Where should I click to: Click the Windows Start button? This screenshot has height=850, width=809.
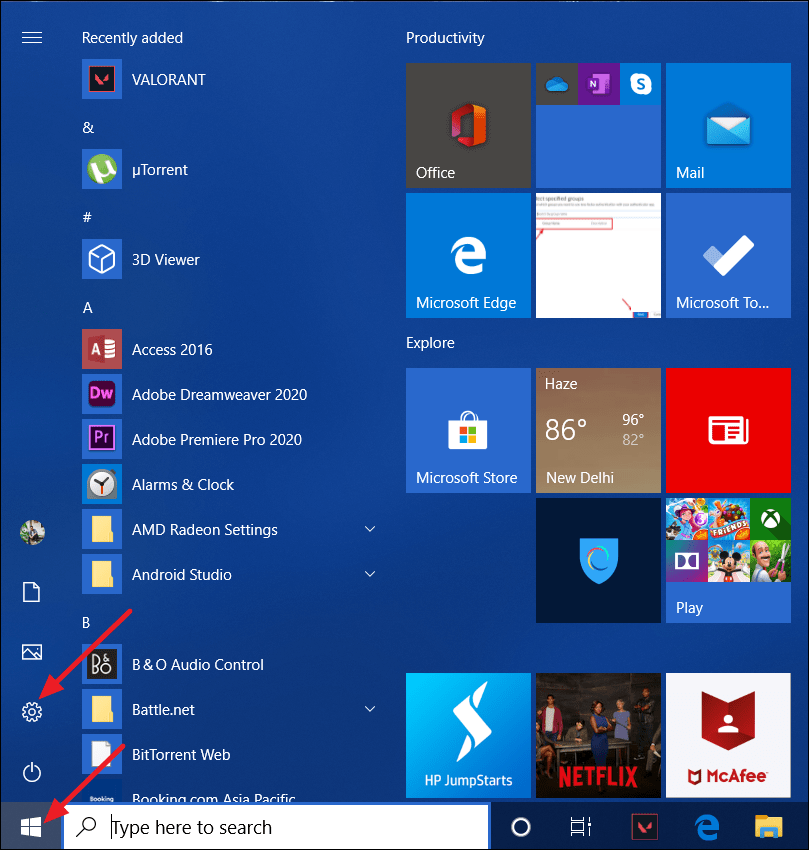pyautogui.click(x=31, y=827)
